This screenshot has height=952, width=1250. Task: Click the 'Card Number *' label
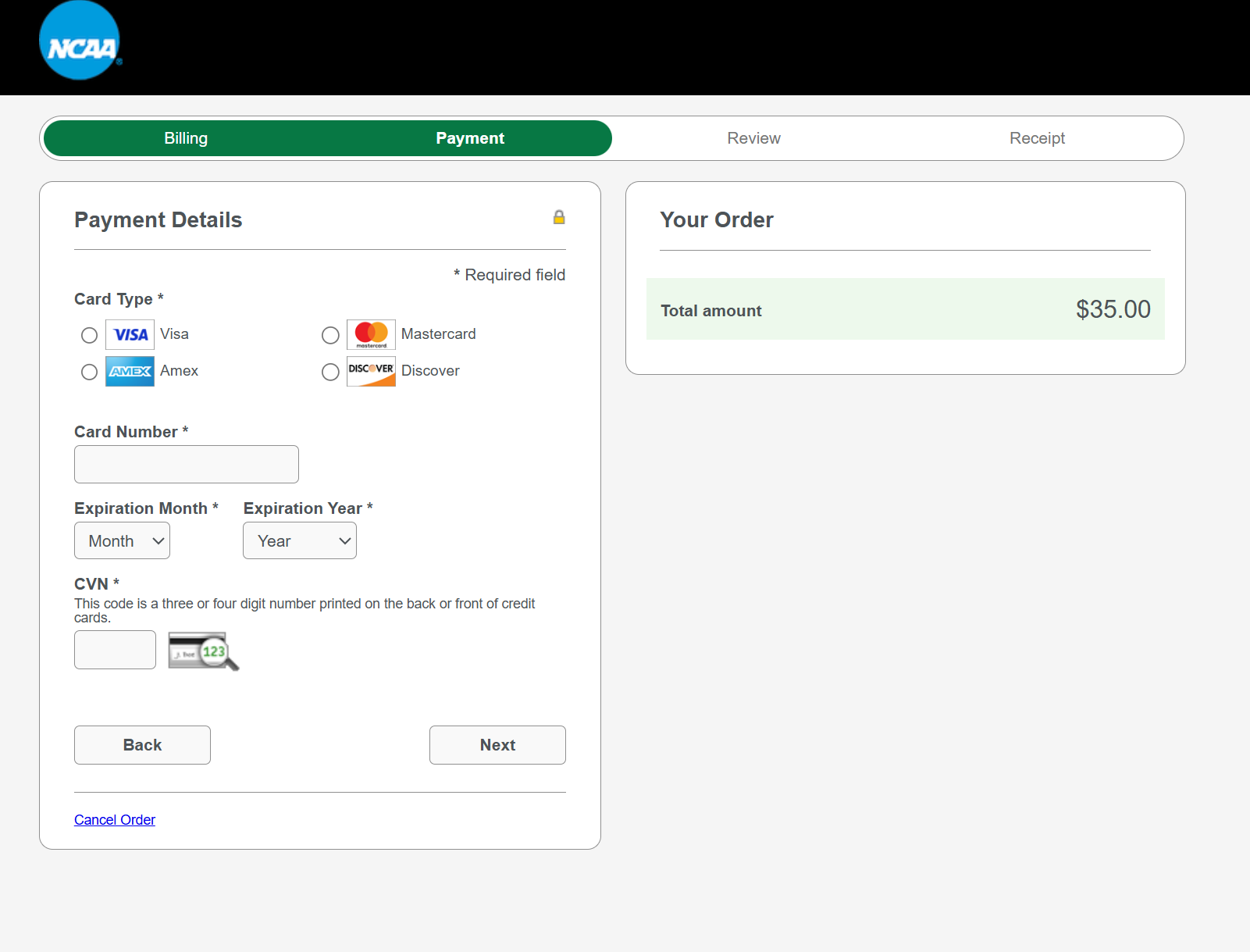coord(131,432)
